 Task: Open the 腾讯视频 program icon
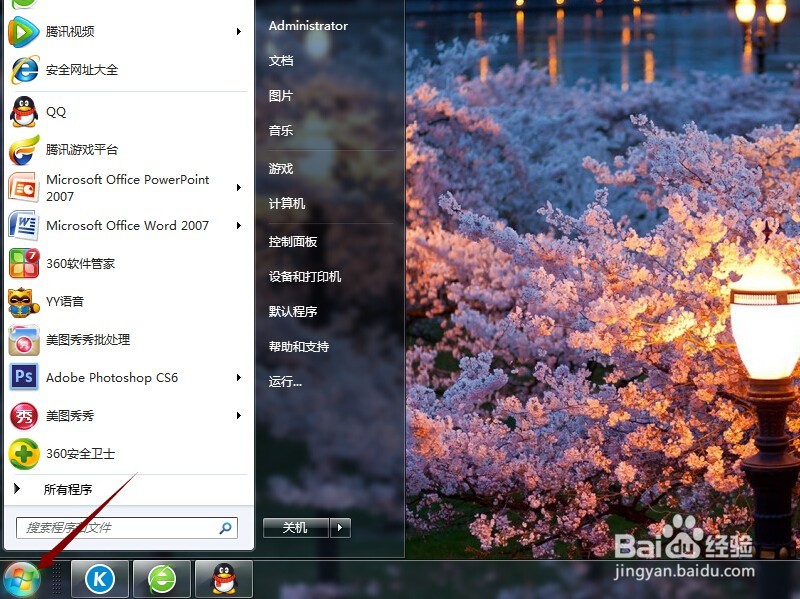click(x=23, y=32)
